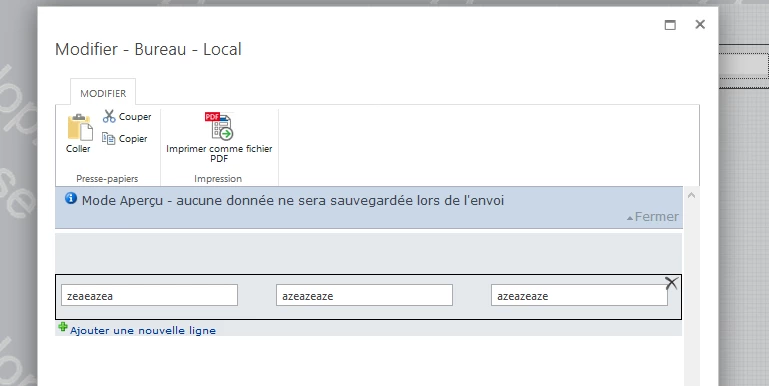Click the Mode Aperçu notice text
The image size is (769, 386).
click(x=293, y=201)
